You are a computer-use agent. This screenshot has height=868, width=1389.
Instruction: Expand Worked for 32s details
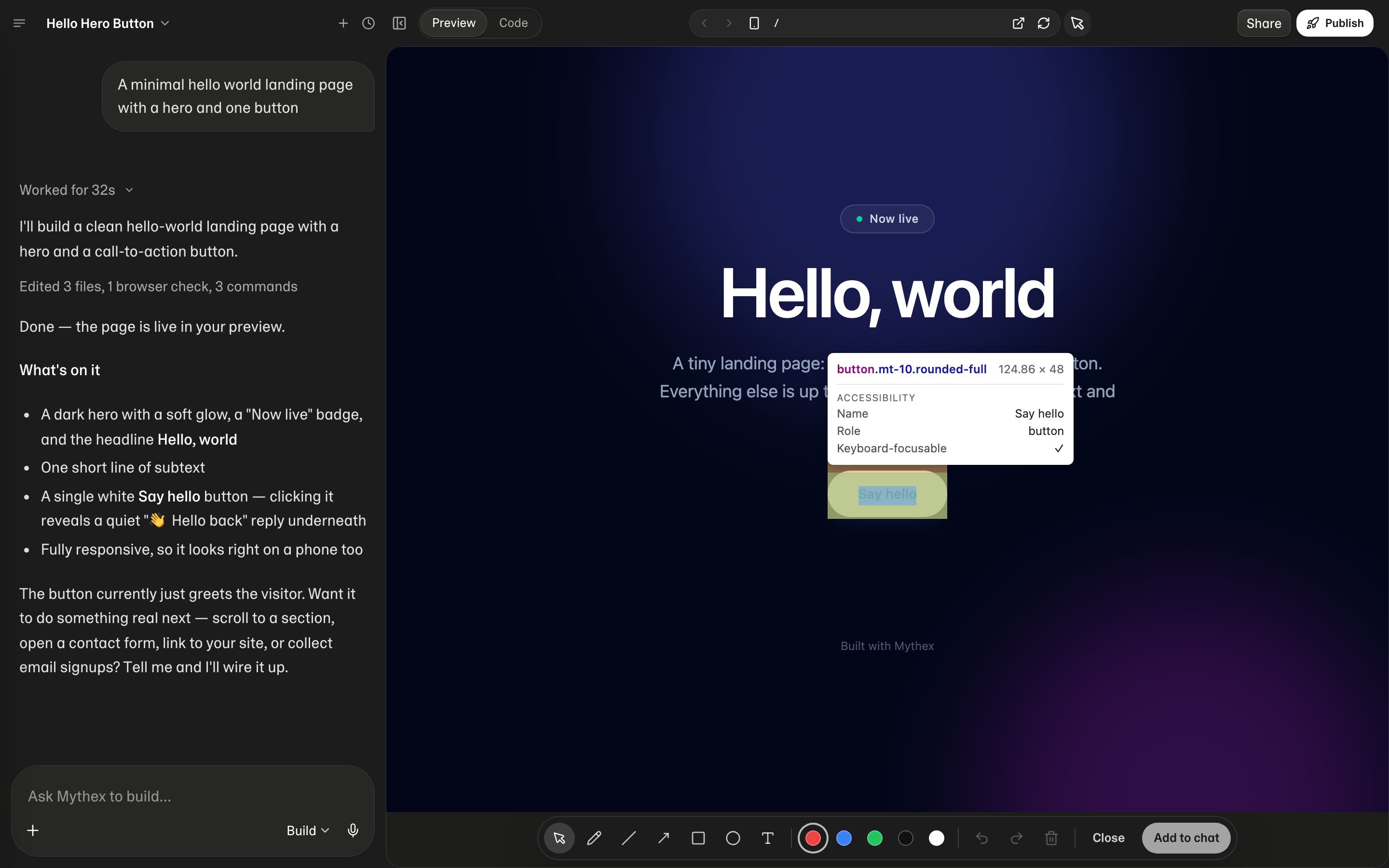pyautogui.click(x=76, y=190)
